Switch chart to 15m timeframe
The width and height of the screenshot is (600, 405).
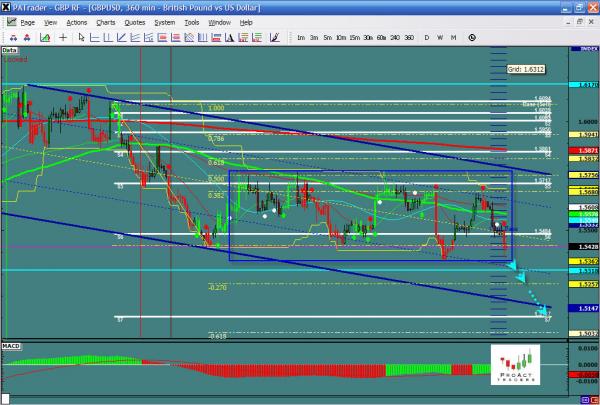(355, 37)
